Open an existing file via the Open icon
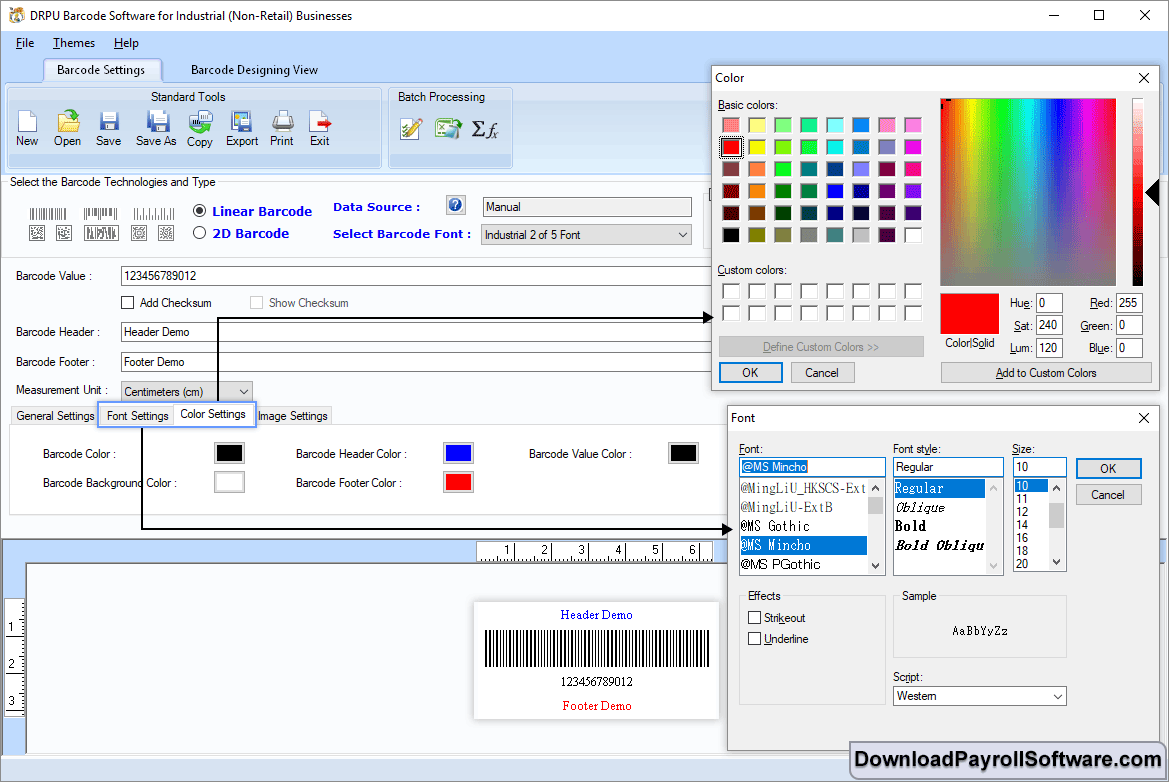Screen dimensions: 1169x782 coord(67,121)
